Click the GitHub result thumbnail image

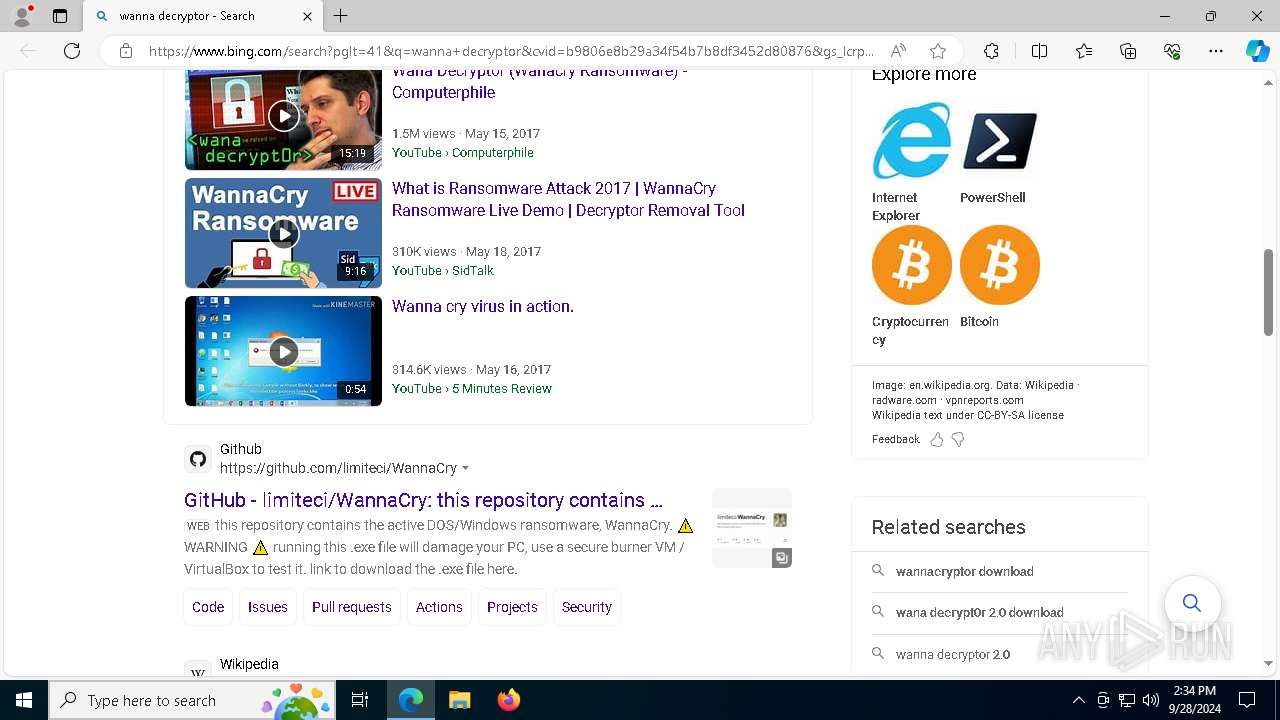click(x=752, y=528)
